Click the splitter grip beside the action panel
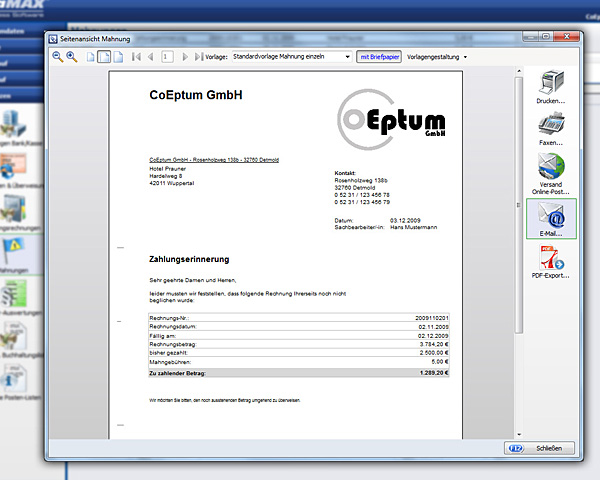 click(518, 205)
